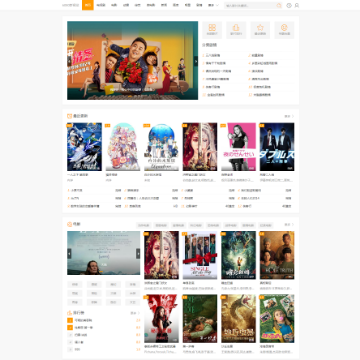Click the orange search magnifier icon
Viewport: 360px width, 360px height.
(279, 5)
